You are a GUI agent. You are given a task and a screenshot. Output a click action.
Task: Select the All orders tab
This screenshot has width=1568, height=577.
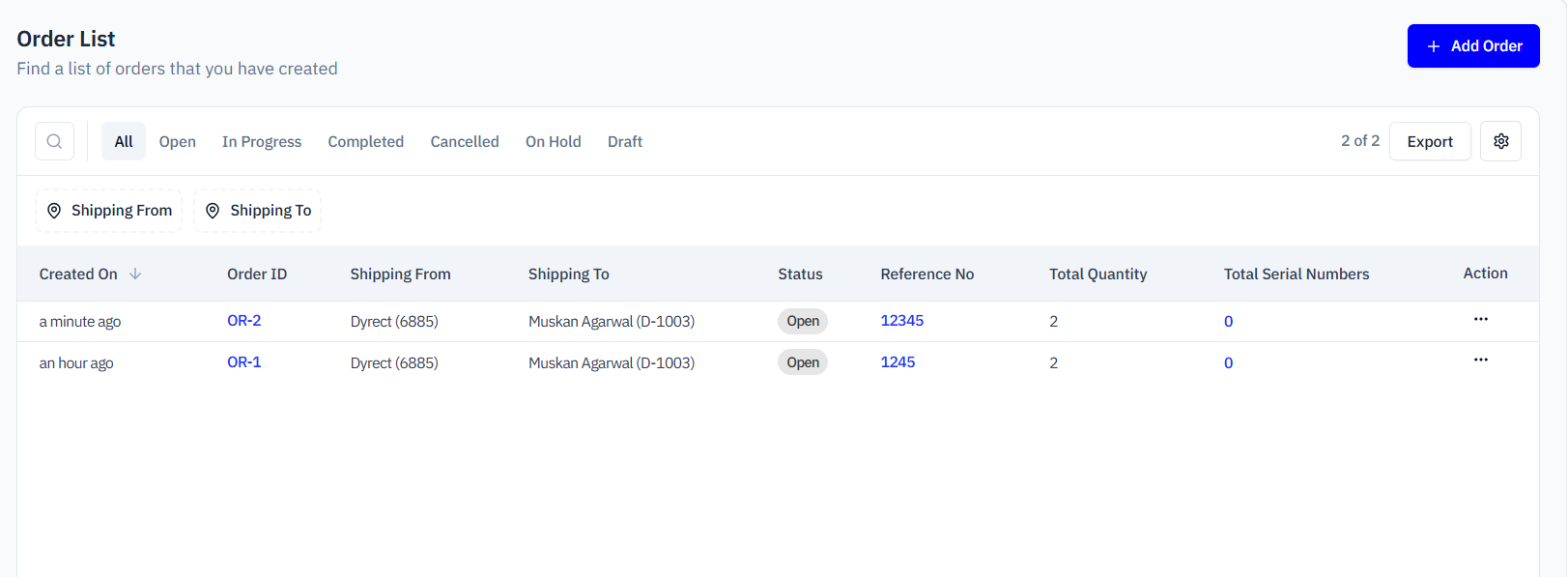124,141
